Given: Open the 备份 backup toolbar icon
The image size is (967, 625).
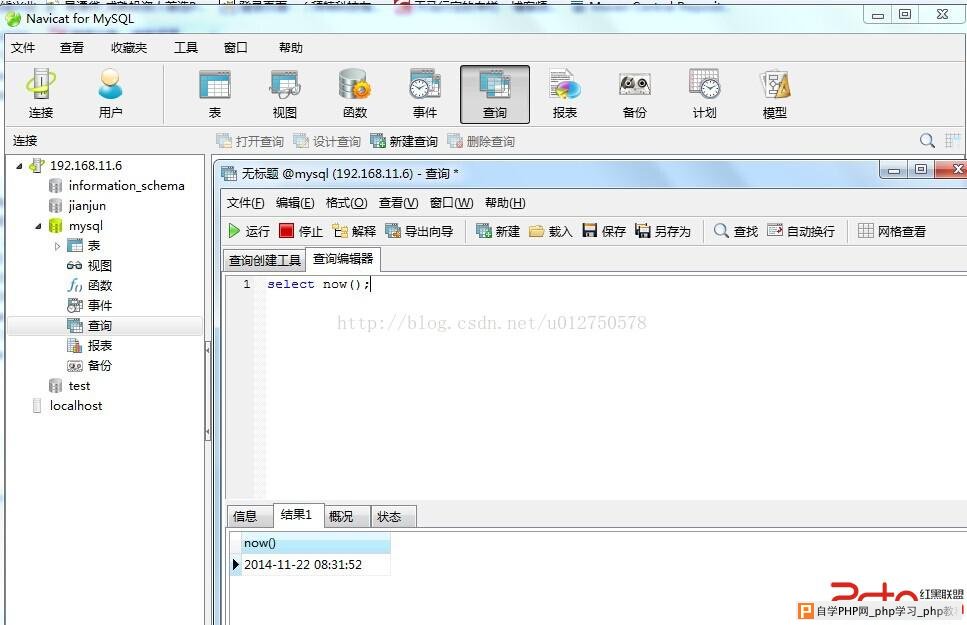Looking at the screenshot, I should (635, 94).
